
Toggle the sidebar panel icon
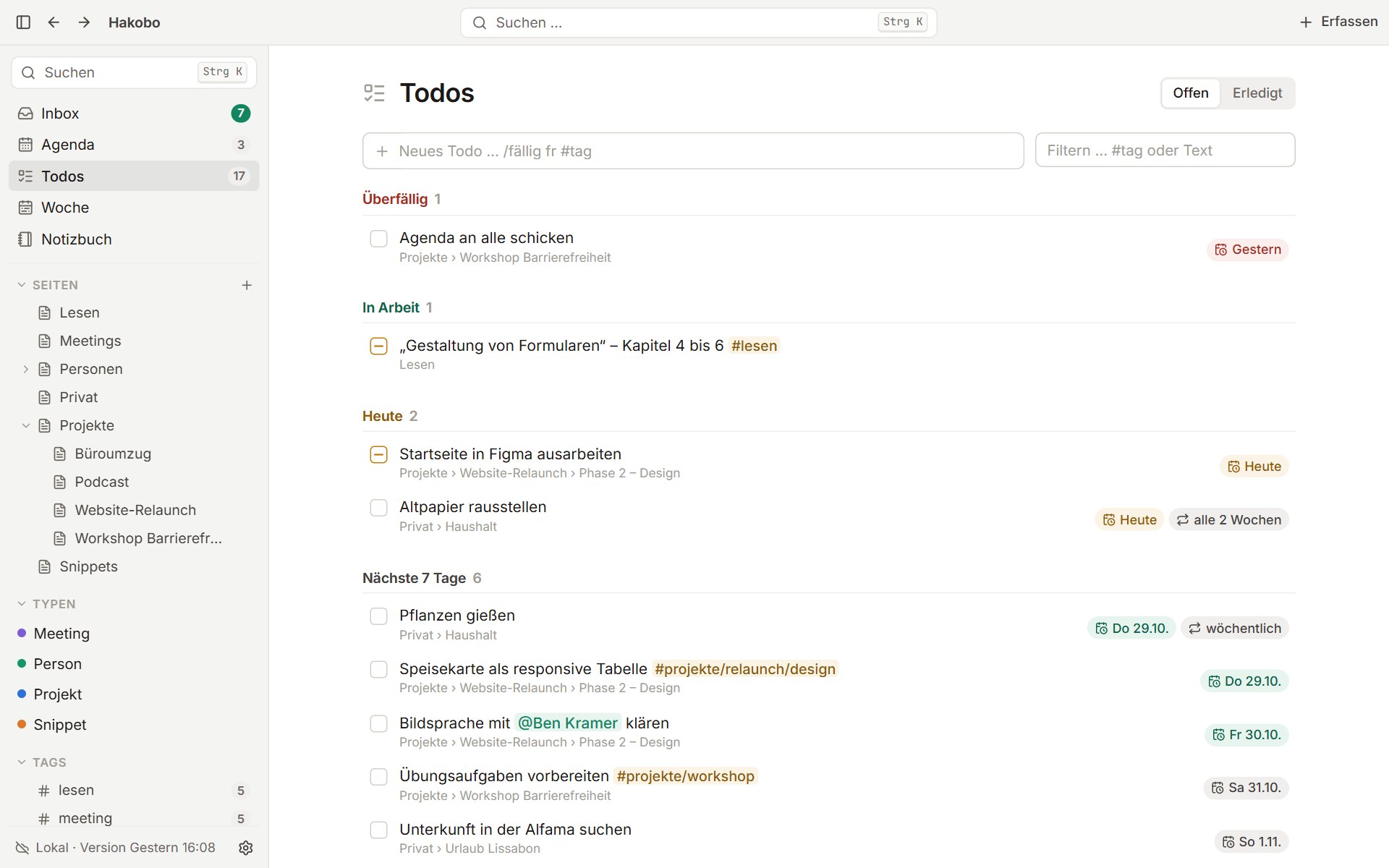(x=23, y=22)
